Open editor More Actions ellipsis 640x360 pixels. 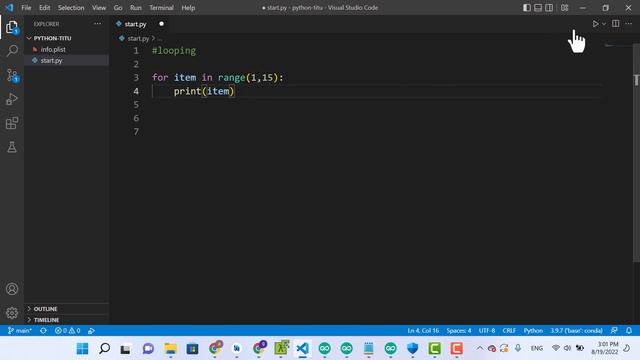coord(629,24)
